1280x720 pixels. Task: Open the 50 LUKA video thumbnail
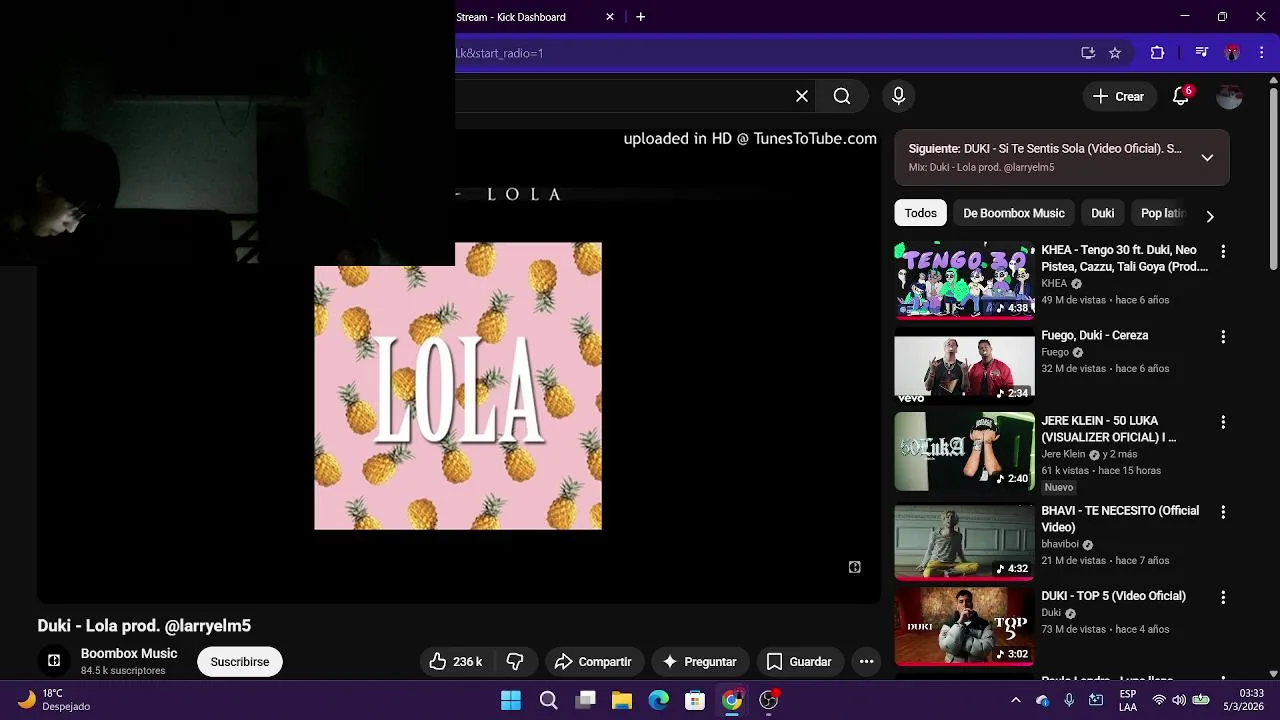click(964, 452)
